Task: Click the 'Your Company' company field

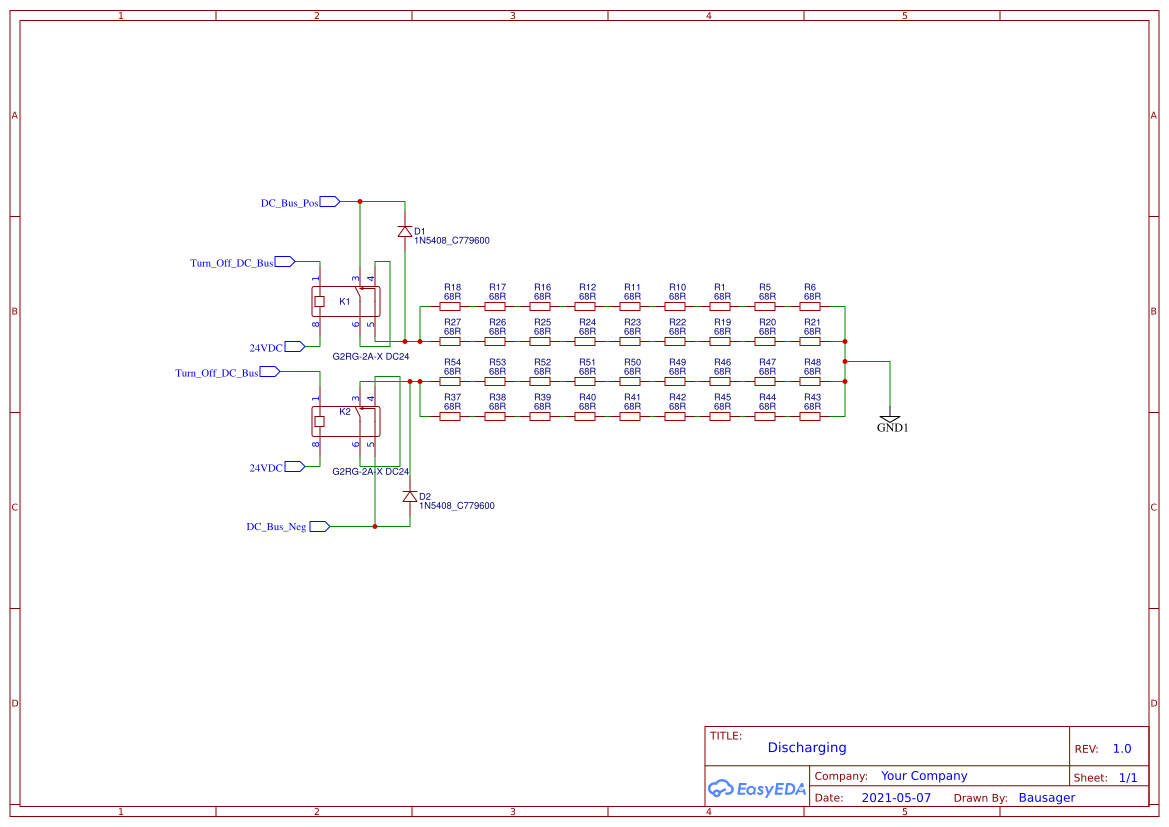Action: tap(923, 776)
